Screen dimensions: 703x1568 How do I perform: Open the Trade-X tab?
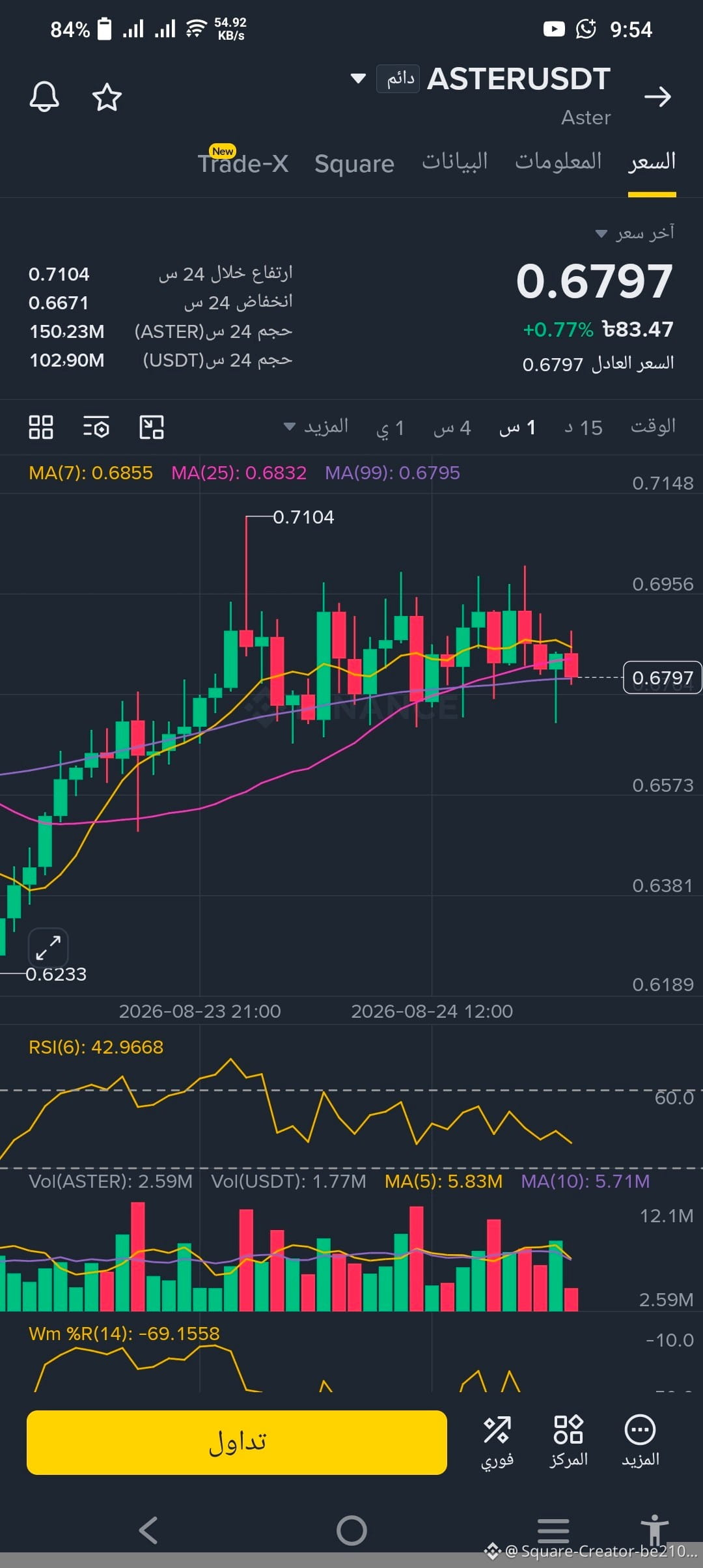tap(243, 163)
